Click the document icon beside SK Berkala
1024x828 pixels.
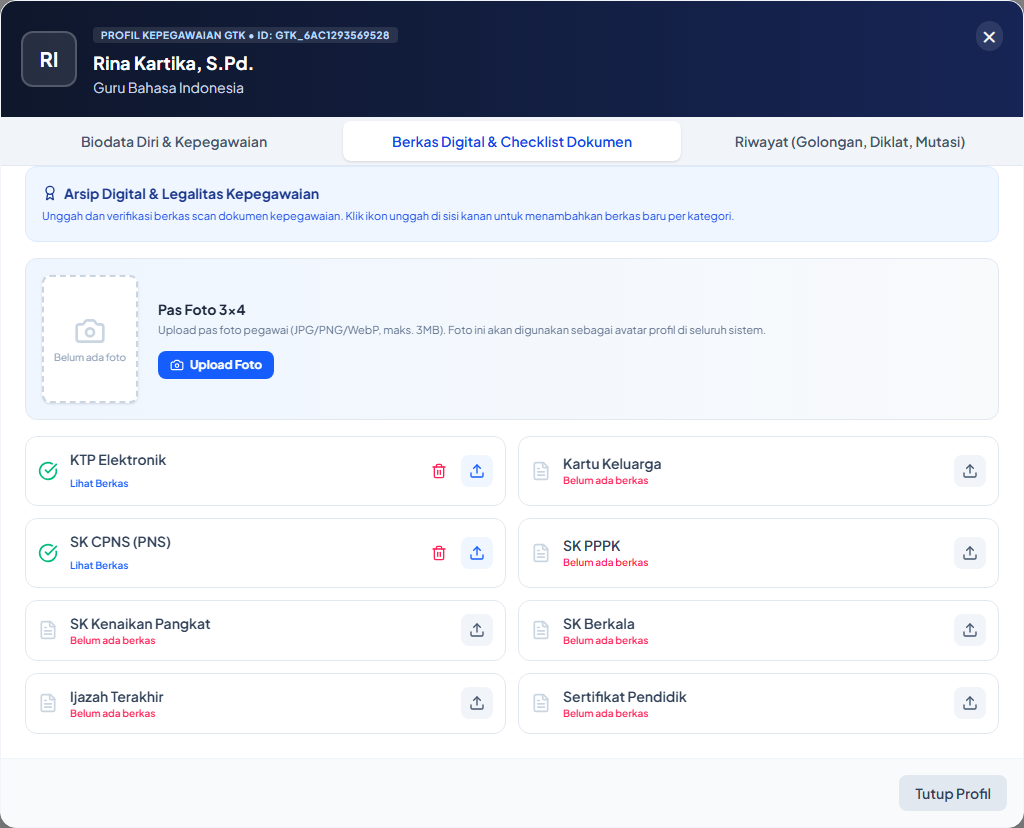(x=541, y=630)
